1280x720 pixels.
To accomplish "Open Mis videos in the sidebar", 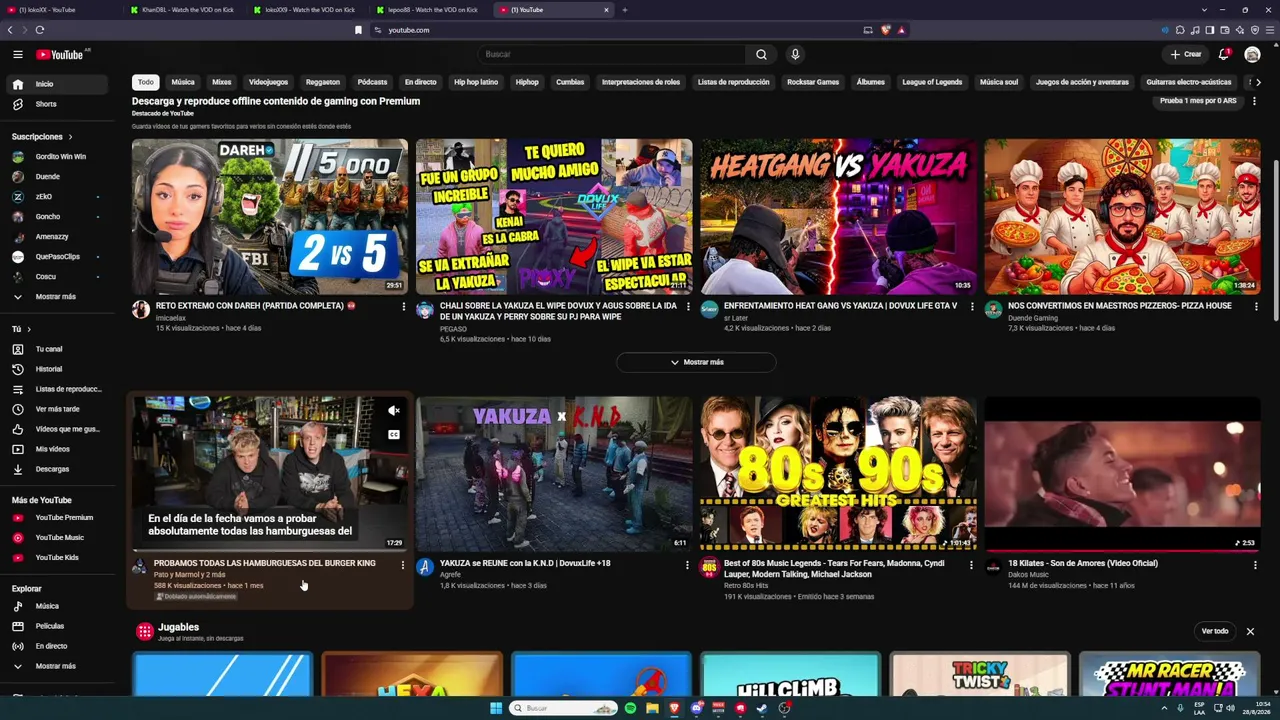I will pyautogui.click(x=56, y=449).
